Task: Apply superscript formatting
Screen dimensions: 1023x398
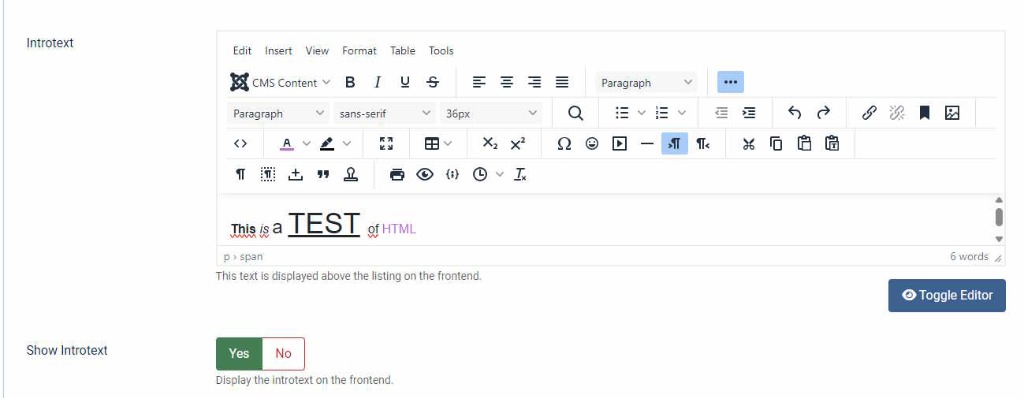Action: coord(518,144)
